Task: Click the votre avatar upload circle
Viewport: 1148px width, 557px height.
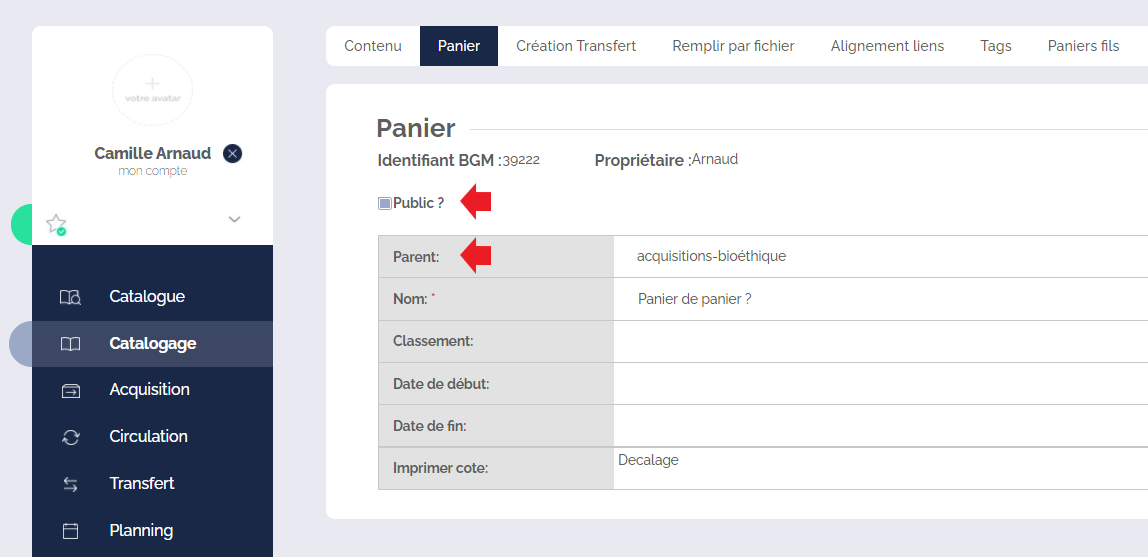Action: coord(152,90)
